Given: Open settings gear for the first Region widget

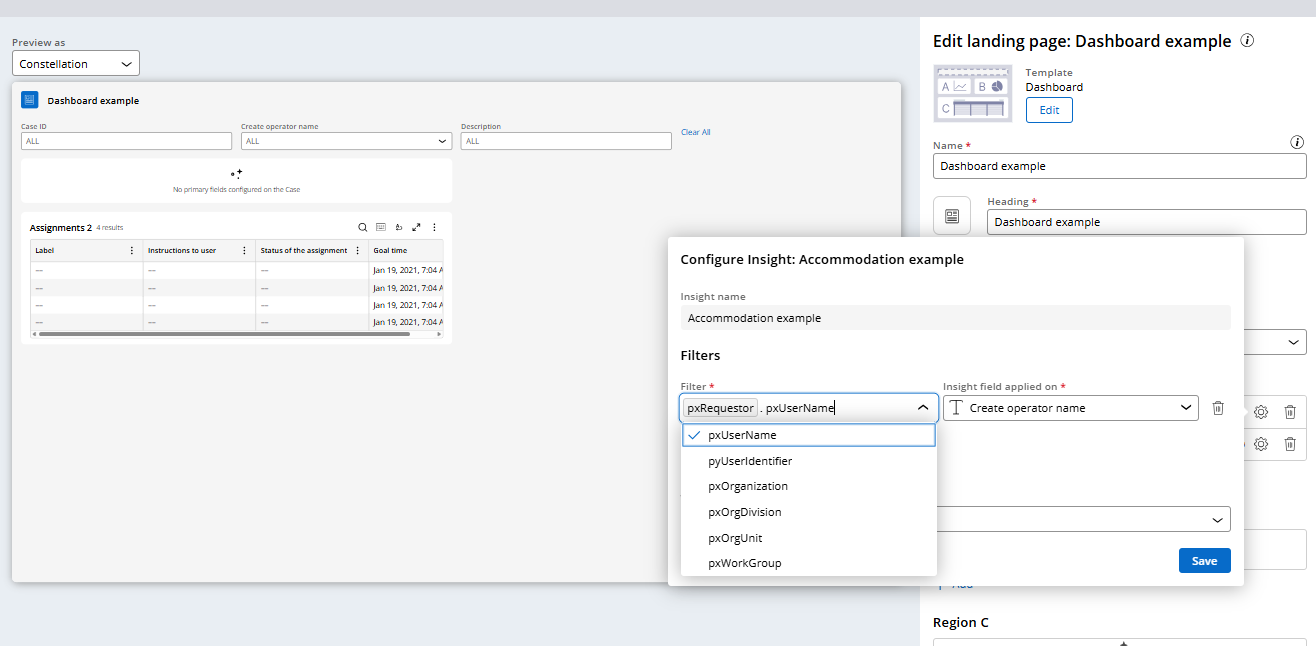Looking at the screenshot, I should pos(1260,411).
